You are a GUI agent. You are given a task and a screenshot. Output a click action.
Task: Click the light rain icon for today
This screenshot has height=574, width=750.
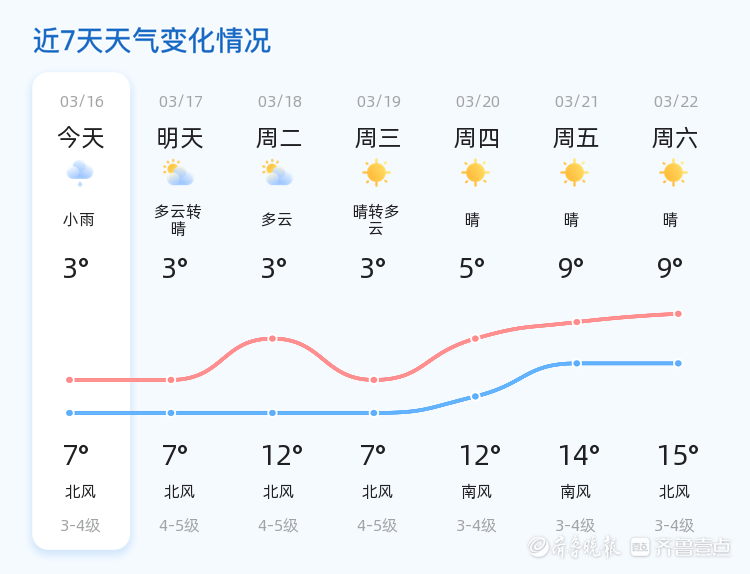(x=80, y=173)
